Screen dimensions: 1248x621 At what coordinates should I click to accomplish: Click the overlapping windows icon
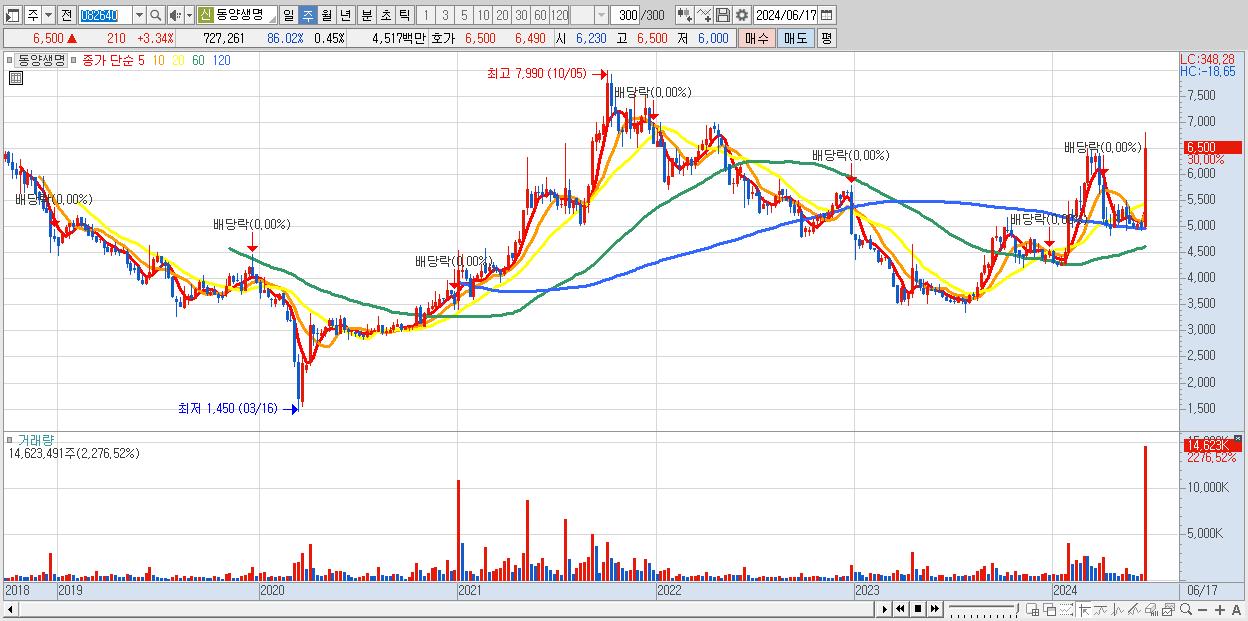pyautogui.click(x=1050, y=609)
